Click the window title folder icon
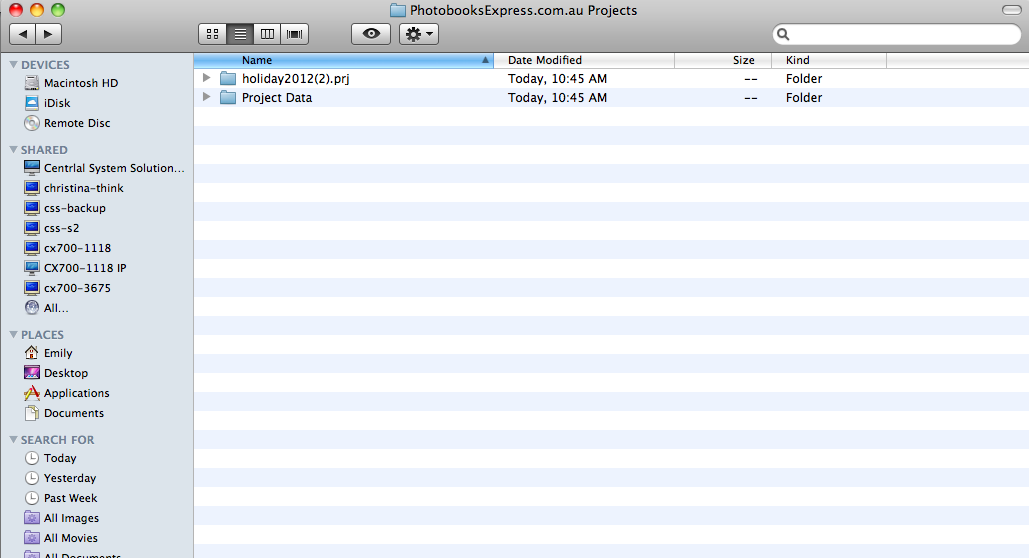 398,11
